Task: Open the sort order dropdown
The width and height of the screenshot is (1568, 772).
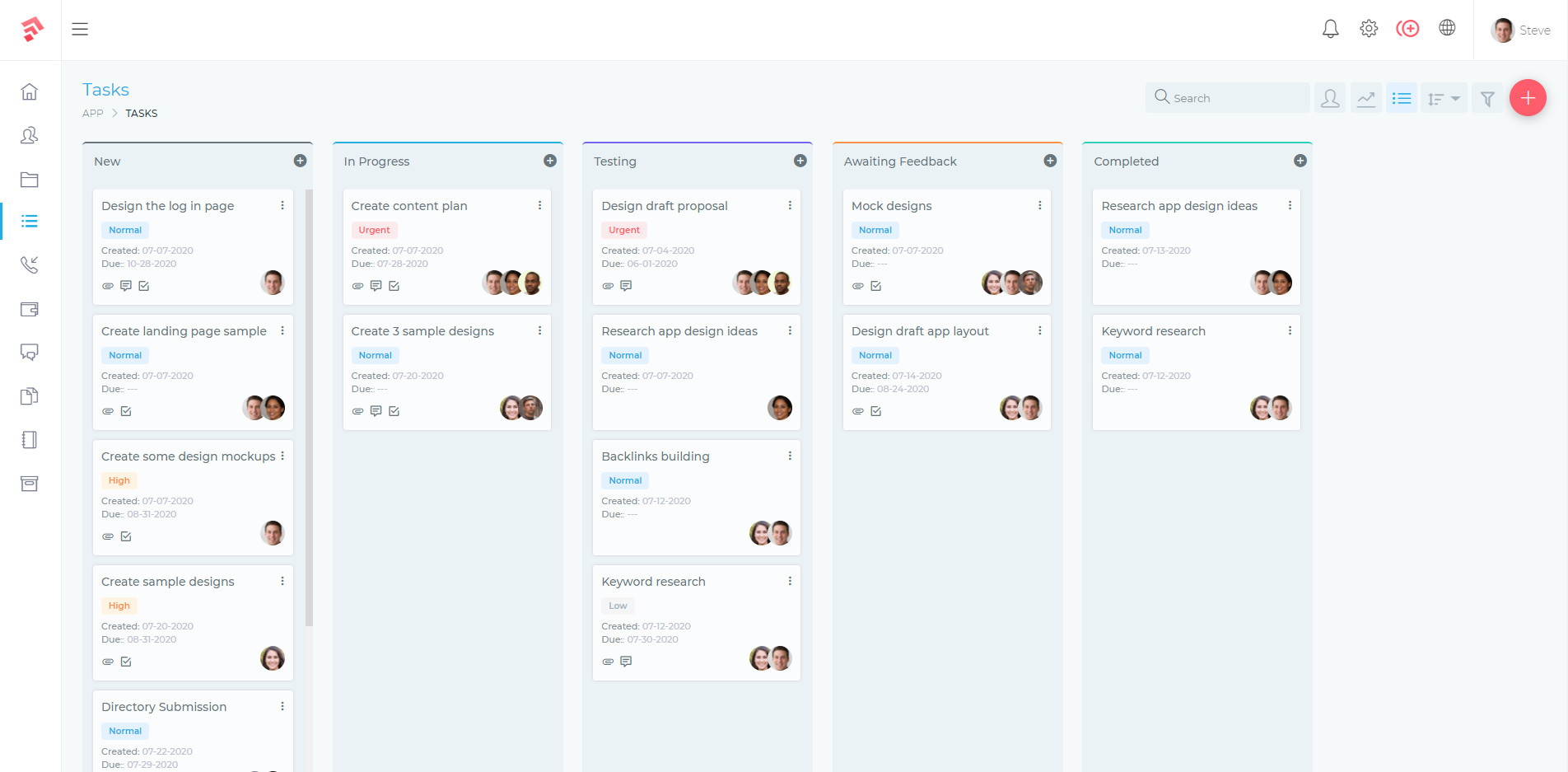Action: pos(1443,97)
